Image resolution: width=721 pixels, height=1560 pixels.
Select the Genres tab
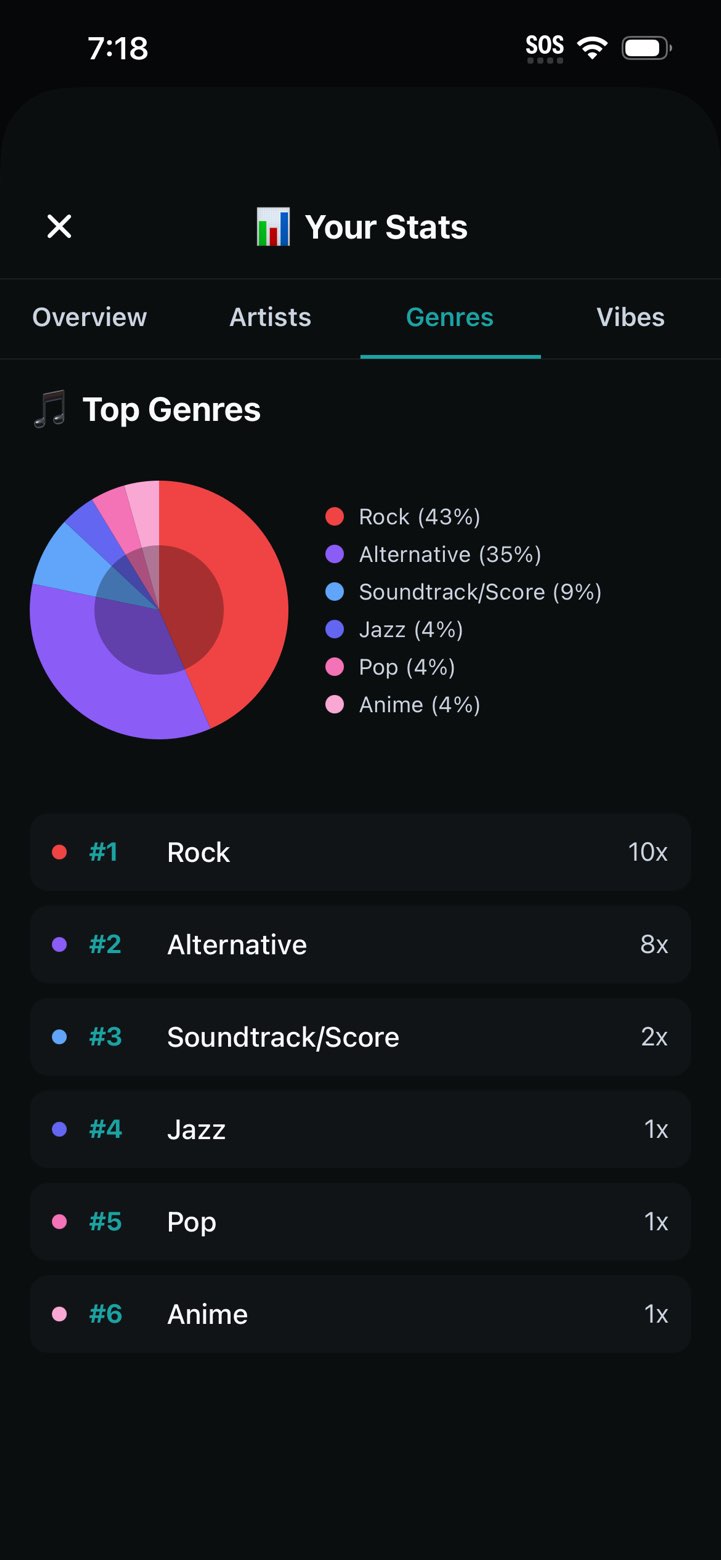point(449,317)
